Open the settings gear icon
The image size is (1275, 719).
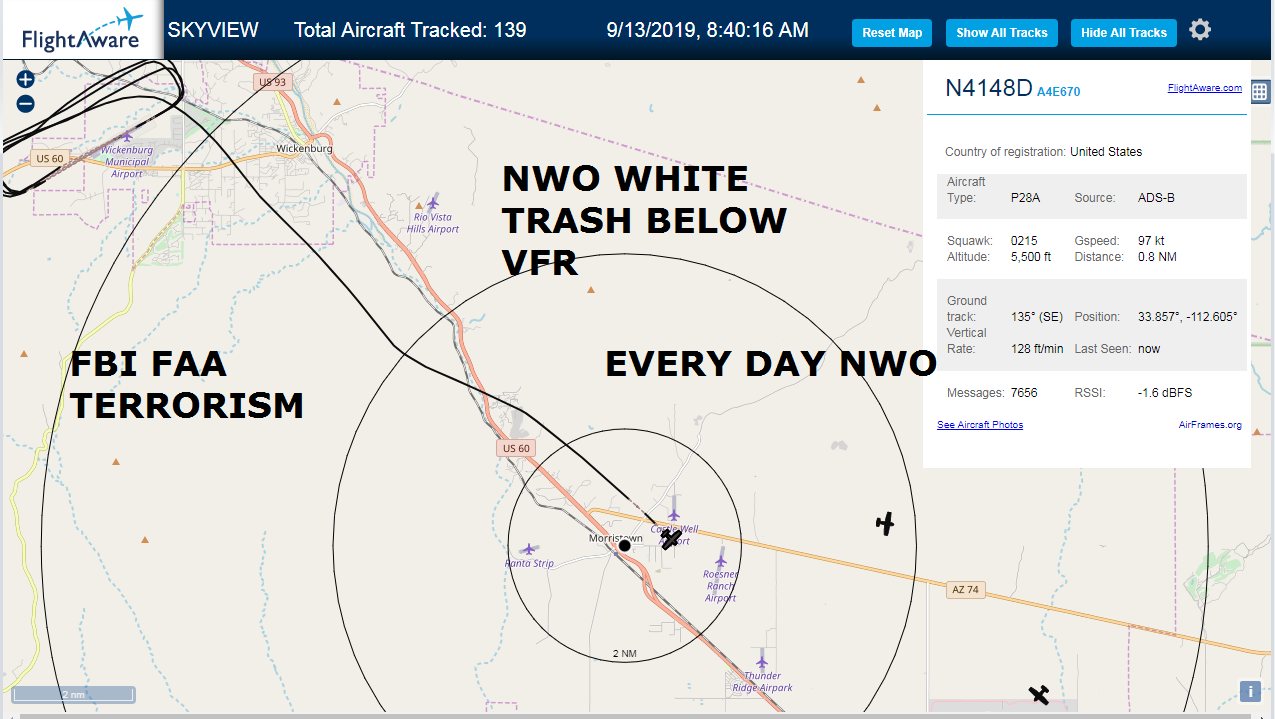point(1200,30)
